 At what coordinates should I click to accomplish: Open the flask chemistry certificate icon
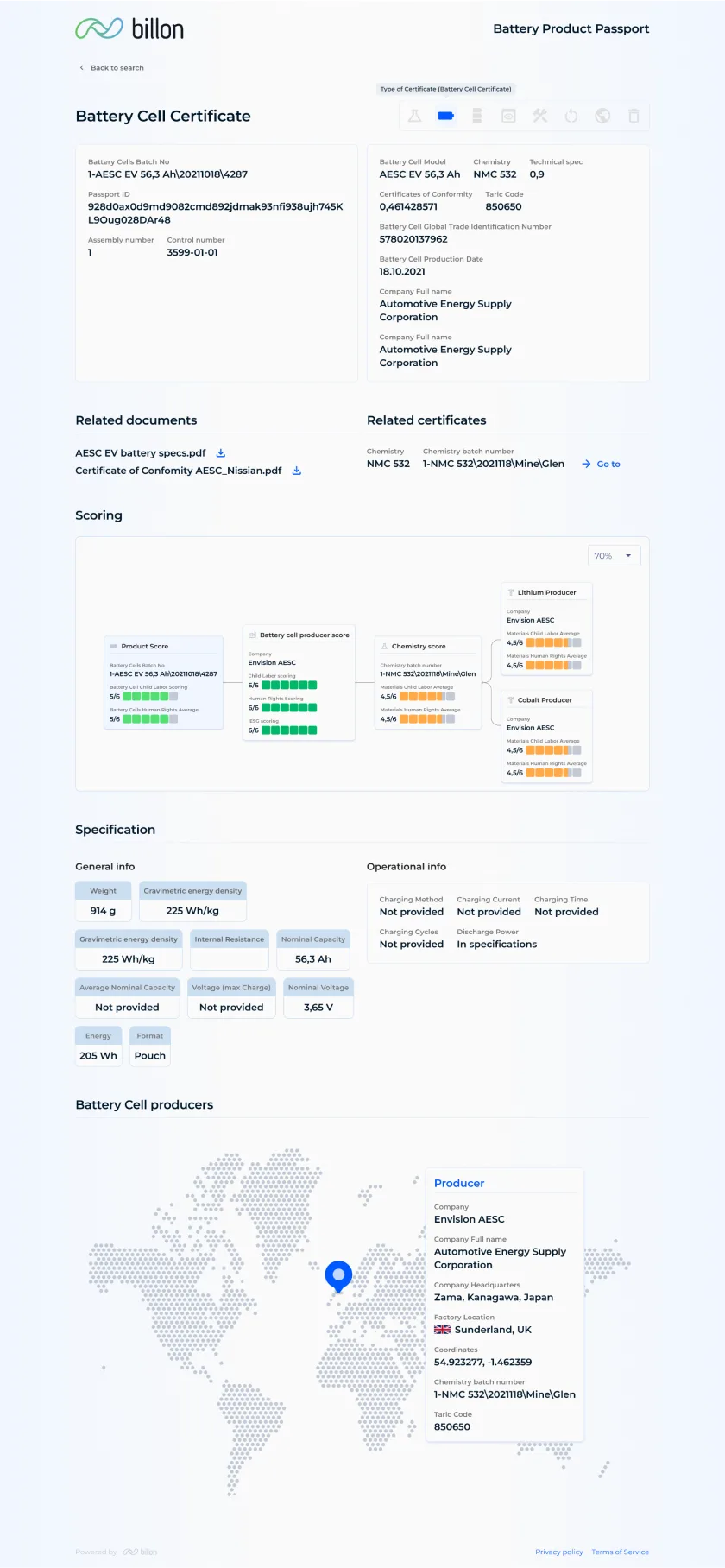coord(414,116)
